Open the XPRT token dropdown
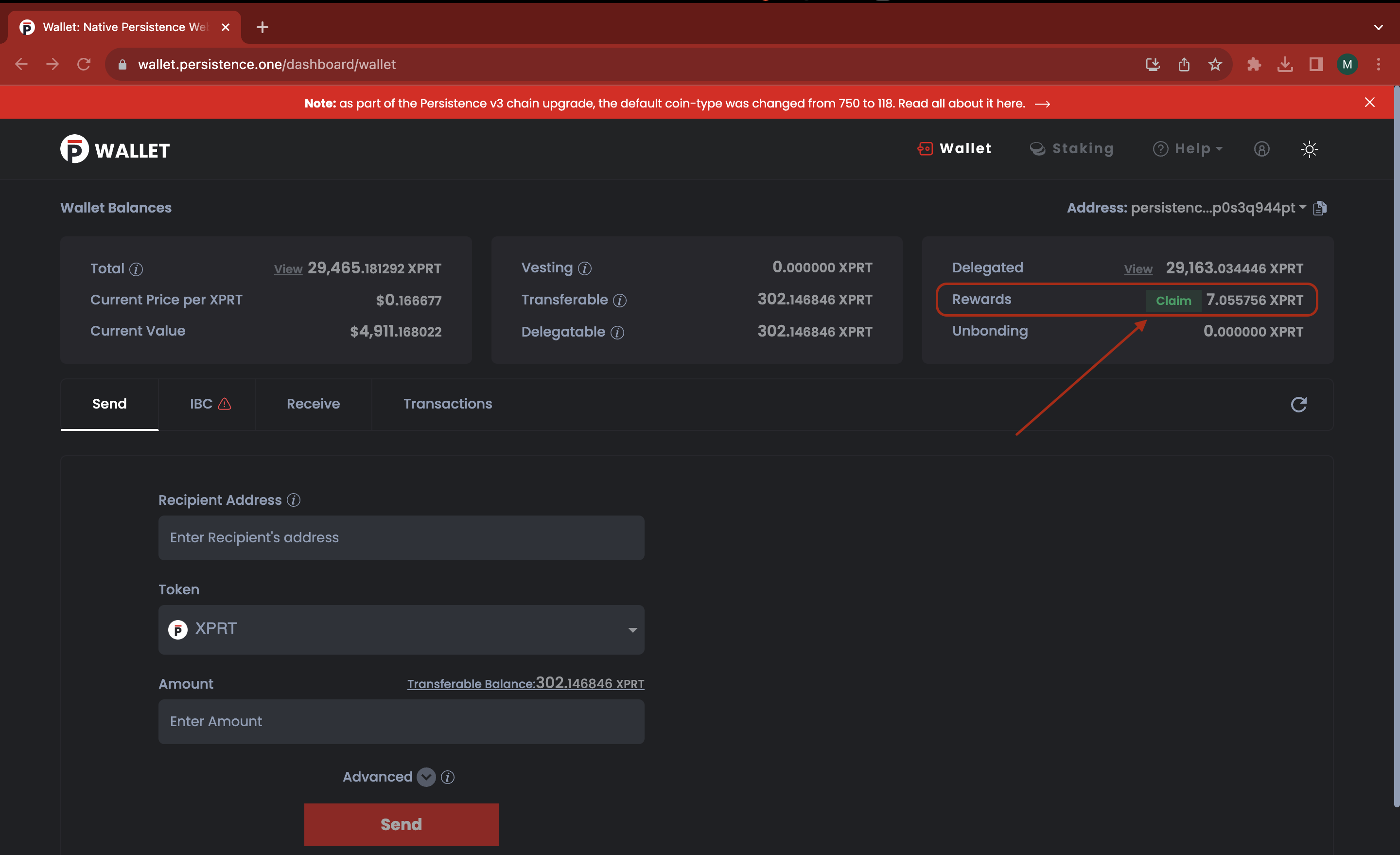This screenshot has width=1400, height=855. point(401,629)
